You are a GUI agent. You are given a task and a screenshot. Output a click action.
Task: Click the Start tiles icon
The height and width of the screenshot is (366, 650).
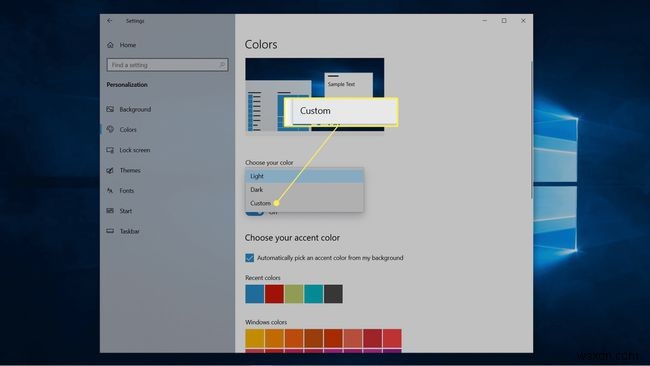click(x=110, y=211)
